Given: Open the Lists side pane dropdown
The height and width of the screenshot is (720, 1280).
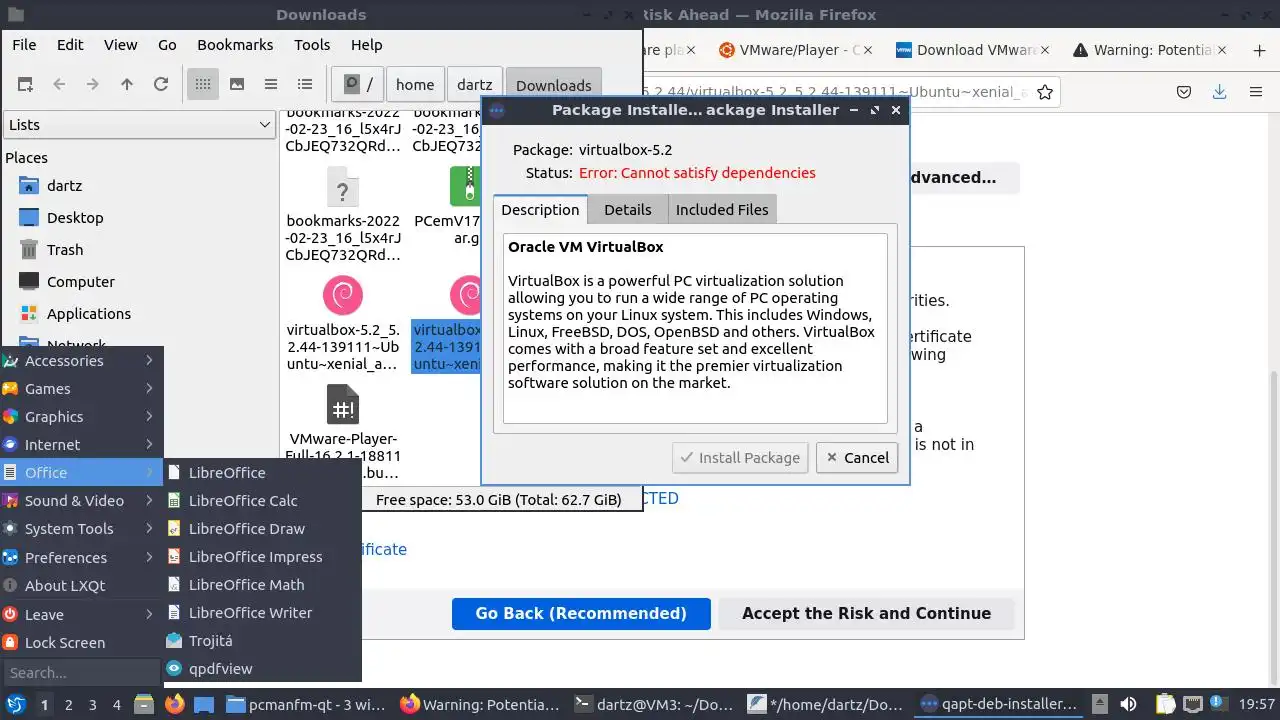Looking at the screenshot, I should coord(140,125).
